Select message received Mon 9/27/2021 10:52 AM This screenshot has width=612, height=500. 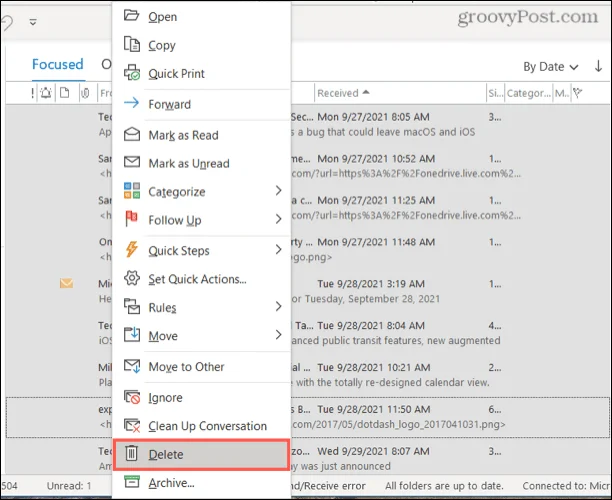[376, 166]
